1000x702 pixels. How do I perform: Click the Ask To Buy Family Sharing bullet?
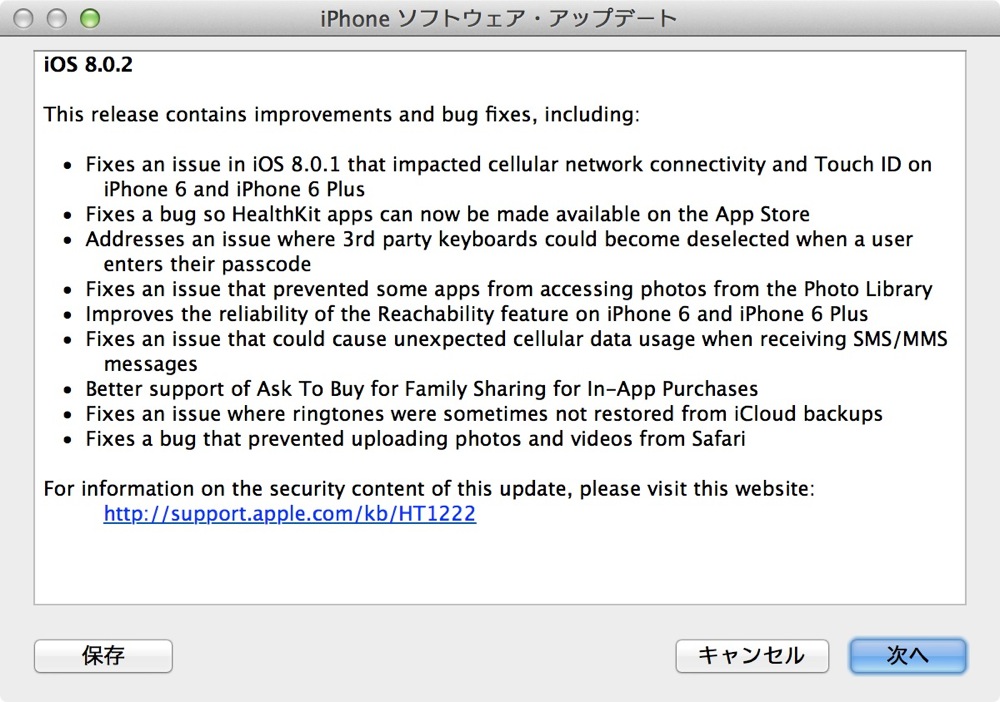coord(422,389)
